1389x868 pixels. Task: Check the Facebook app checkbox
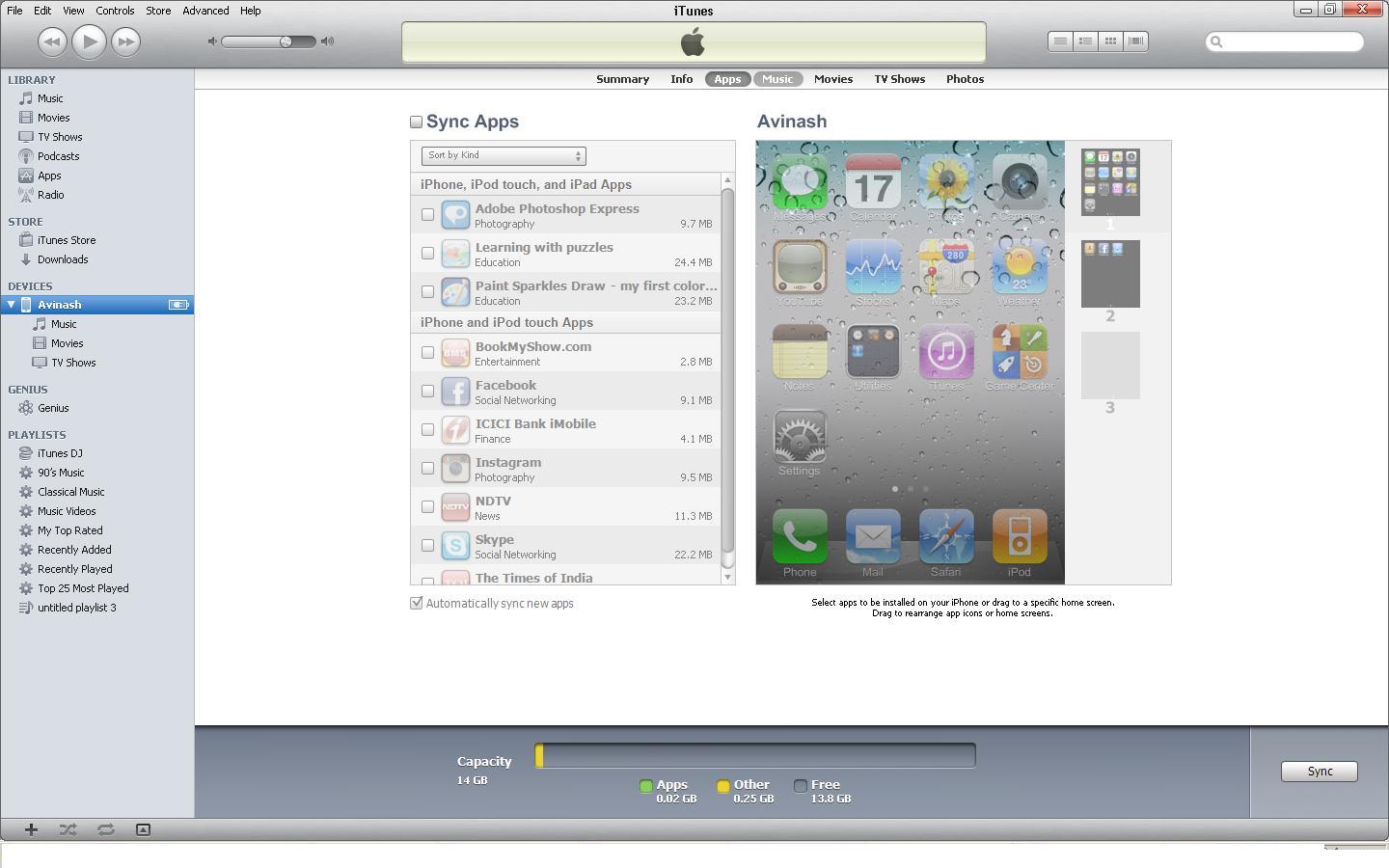427,391
